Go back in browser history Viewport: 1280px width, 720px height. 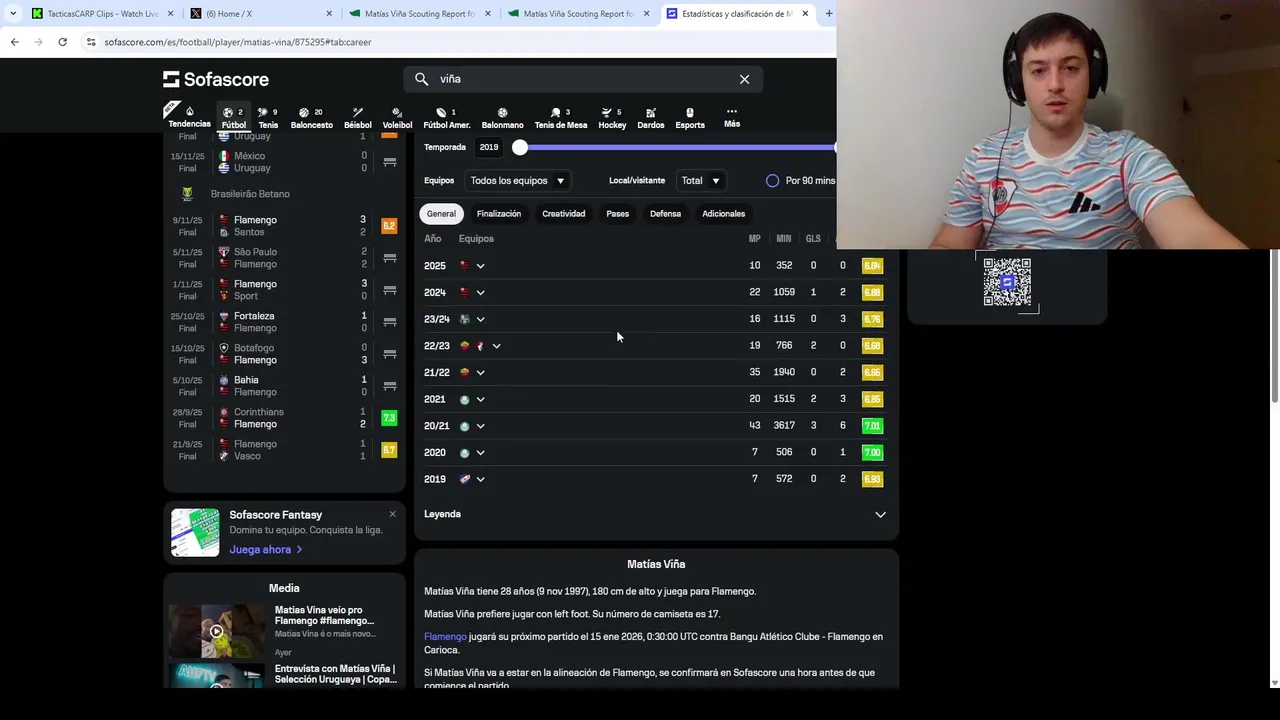tap(14, 42)
